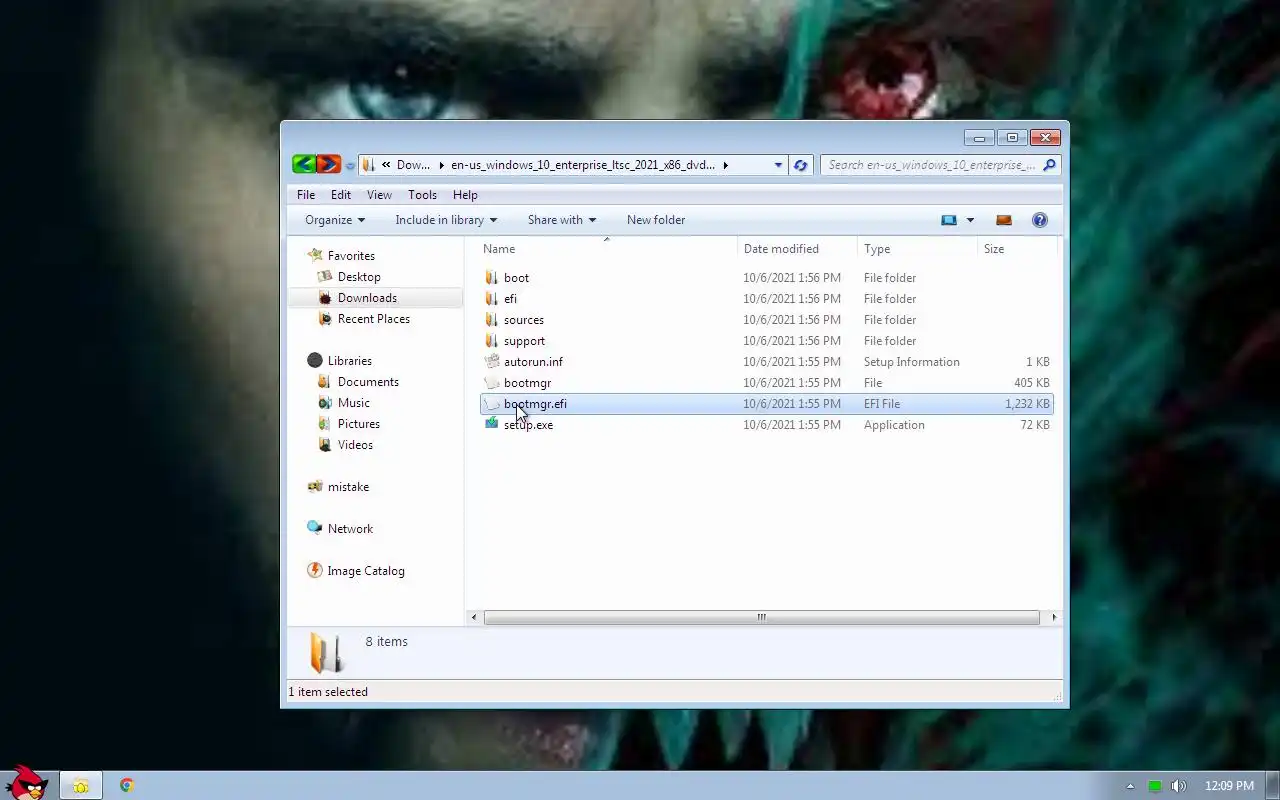Click the 'Setup Information' type cell
Viewport: 1280px width, 800px height.
click(912, 362)
